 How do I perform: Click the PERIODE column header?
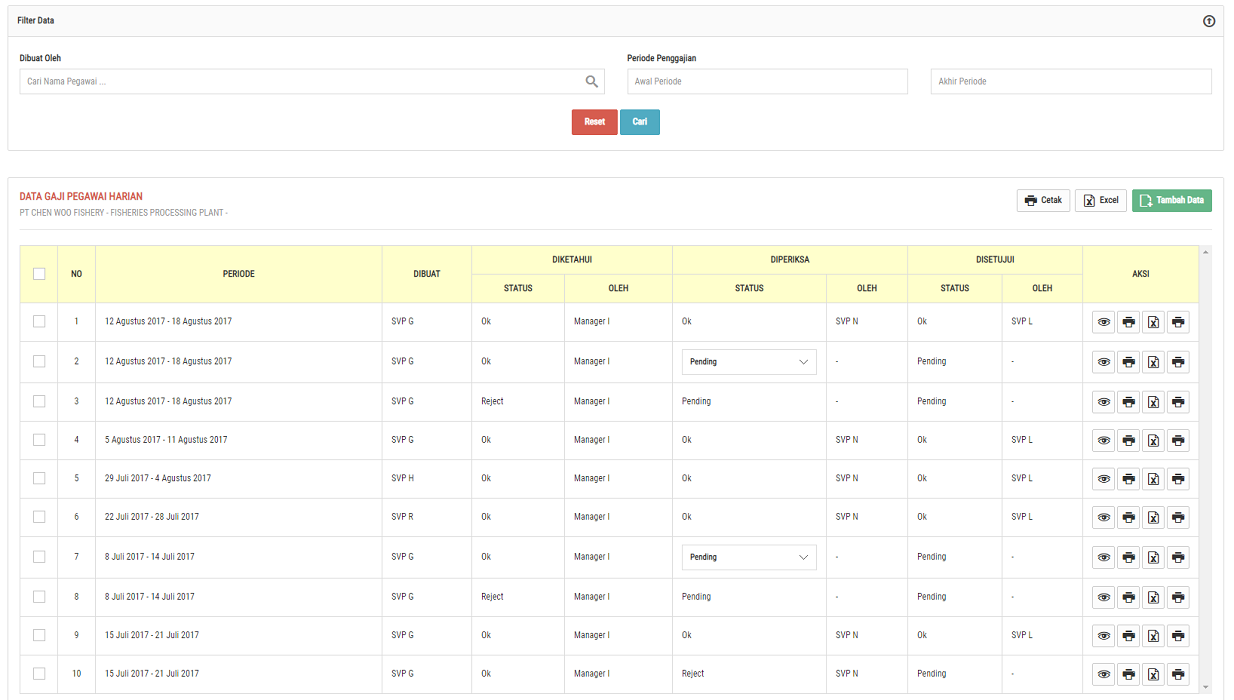[238, 274]
